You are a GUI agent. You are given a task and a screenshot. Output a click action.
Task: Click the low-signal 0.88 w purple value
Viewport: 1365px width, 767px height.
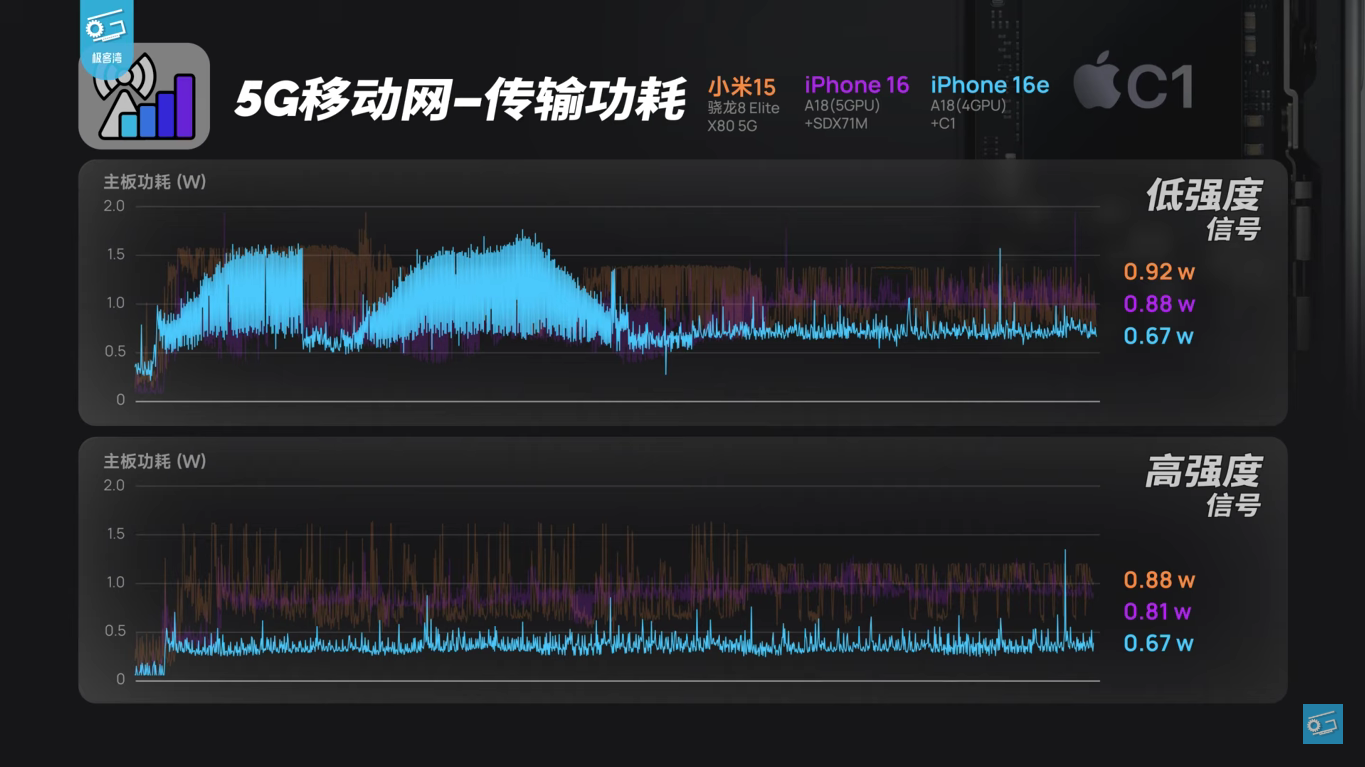click(x=1159, y=304)
